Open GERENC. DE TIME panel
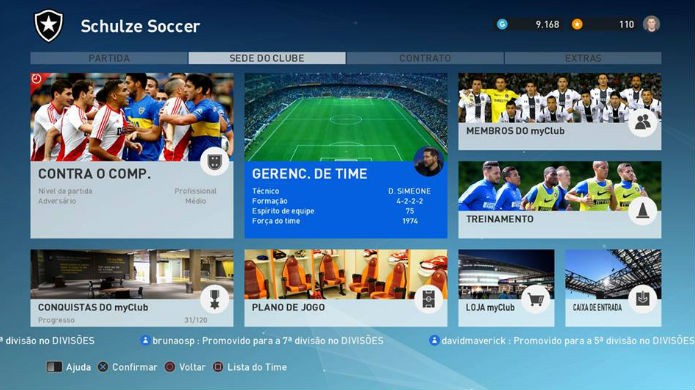The image size is (695, 390). [346, 156]
